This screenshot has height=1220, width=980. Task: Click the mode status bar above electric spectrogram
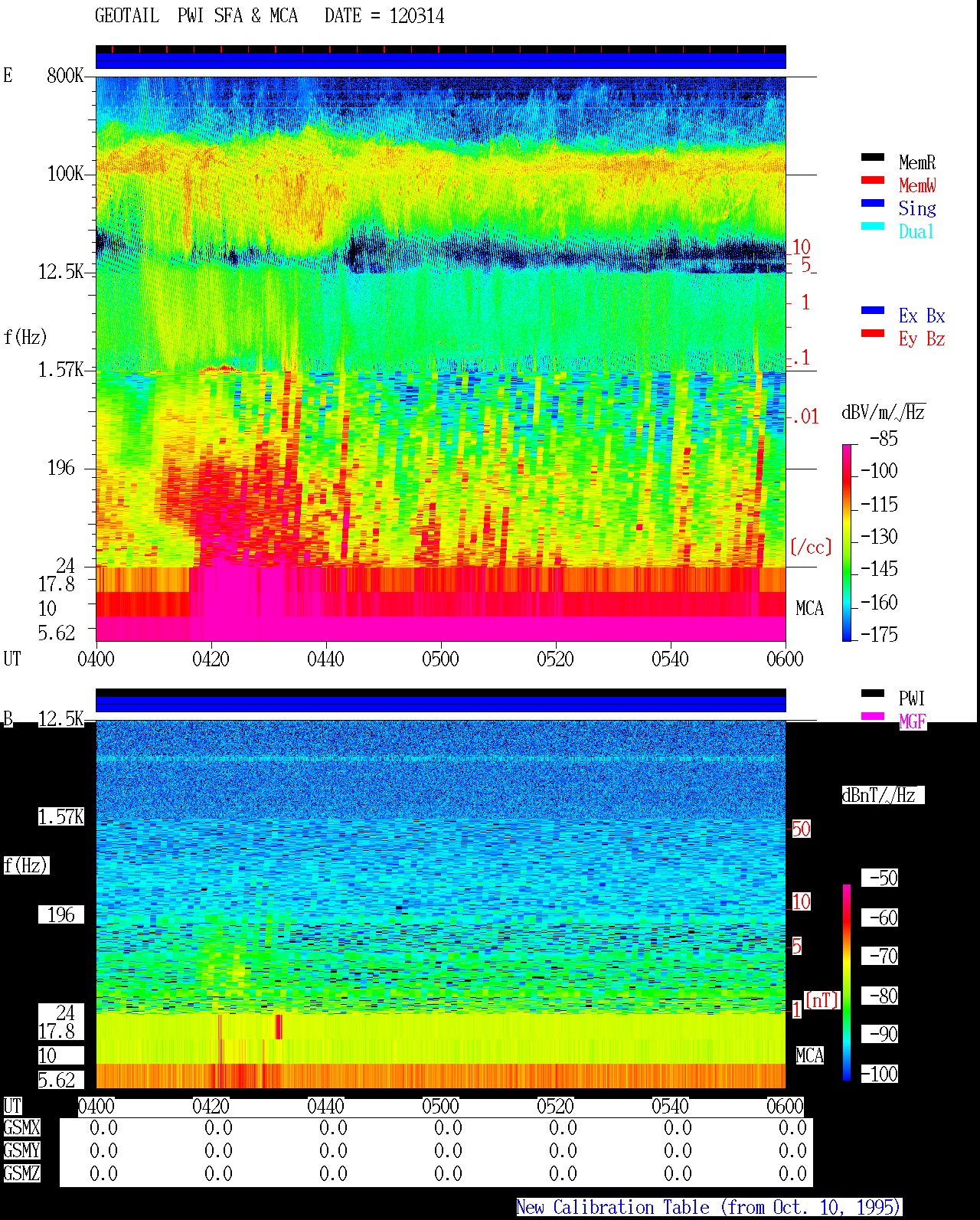coord(440,57)
